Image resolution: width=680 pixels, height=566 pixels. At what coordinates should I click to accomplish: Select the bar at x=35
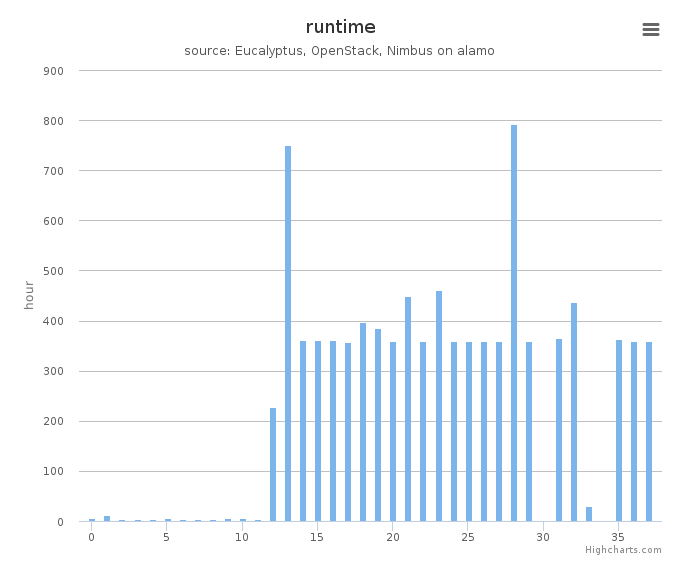coord(619,431)
